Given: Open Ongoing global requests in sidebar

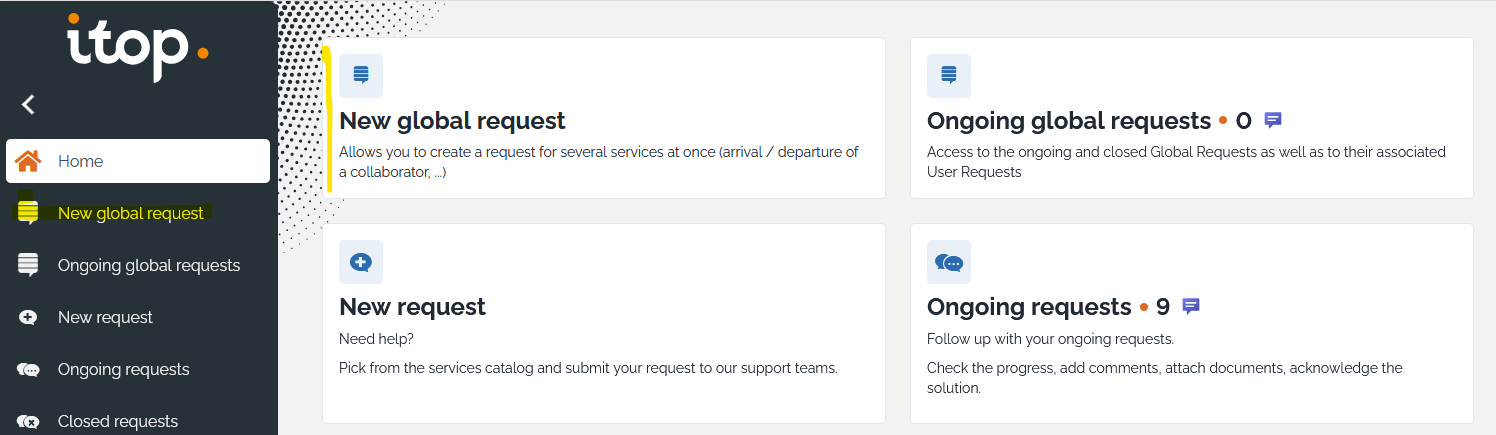Looking at the screenshot, I should [x=148, y=265].
